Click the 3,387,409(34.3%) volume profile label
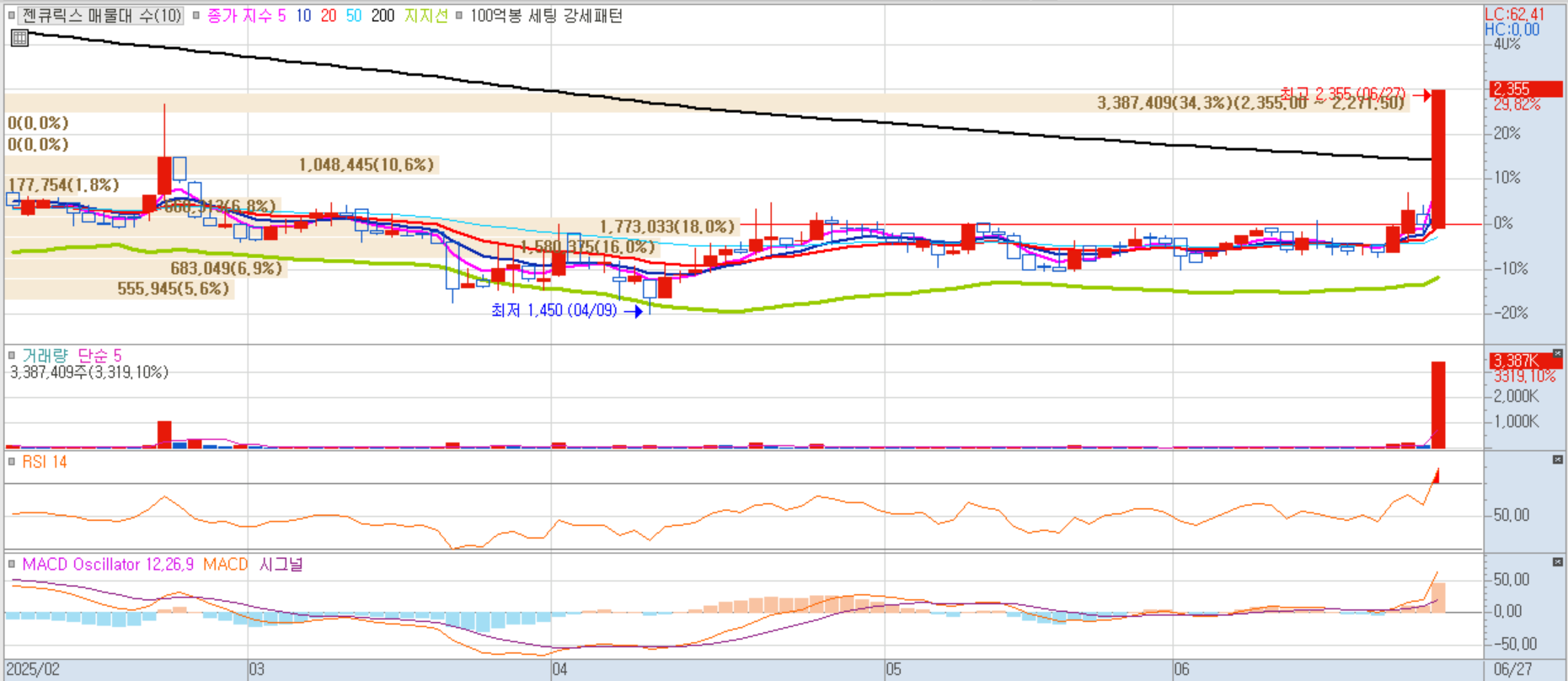The image size is (1568, 681). pos(1251,103)
